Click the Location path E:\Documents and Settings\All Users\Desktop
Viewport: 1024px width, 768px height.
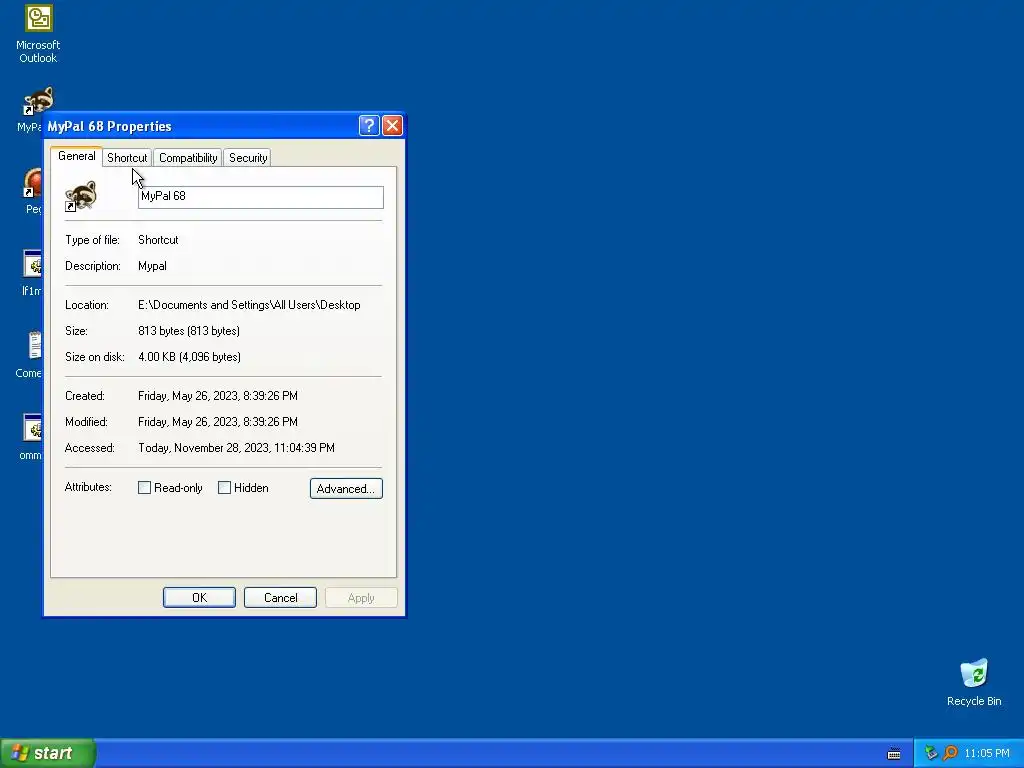[249, 305]
